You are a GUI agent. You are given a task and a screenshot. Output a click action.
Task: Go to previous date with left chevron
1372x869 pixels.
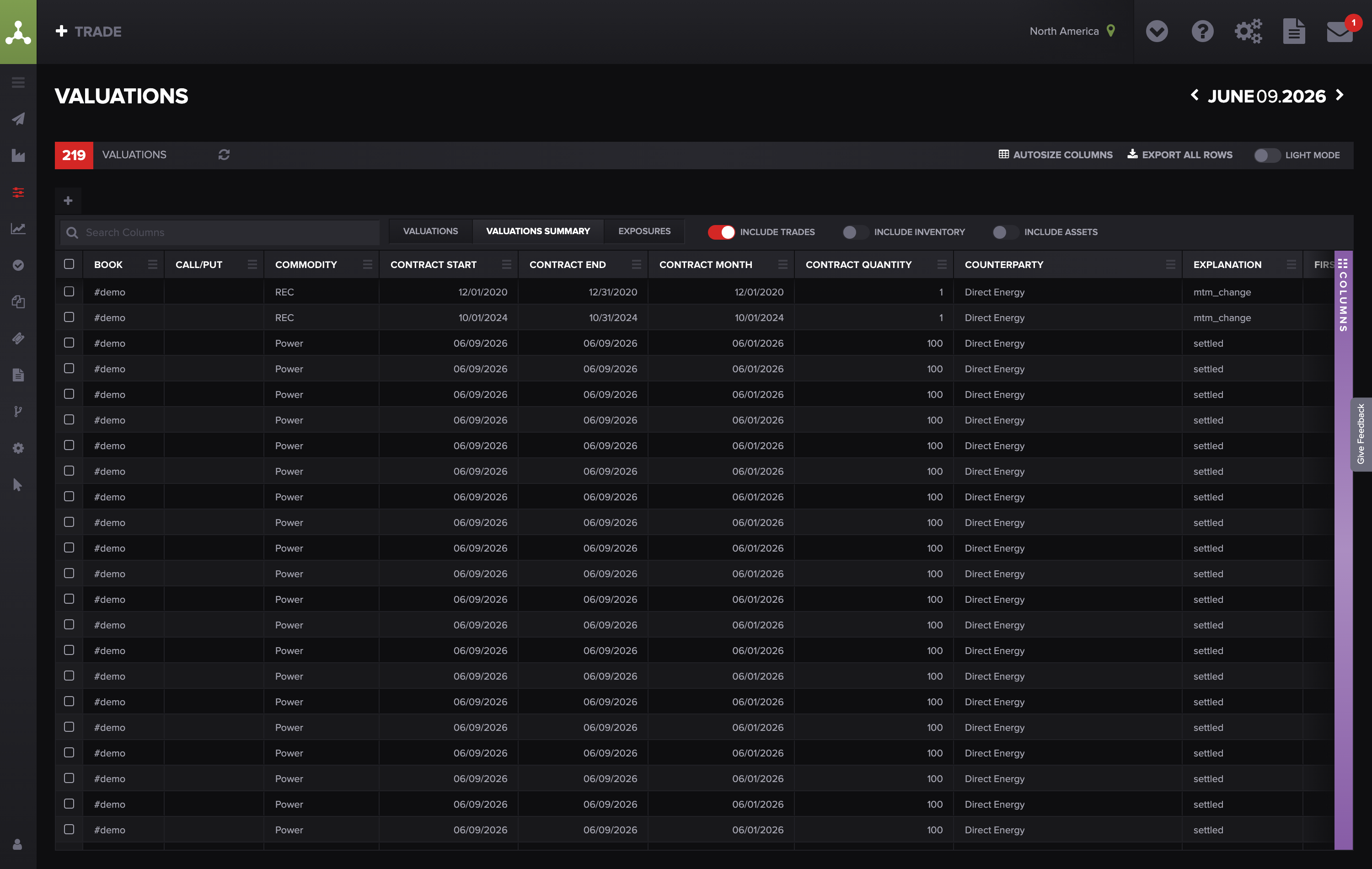point(1194,95)
